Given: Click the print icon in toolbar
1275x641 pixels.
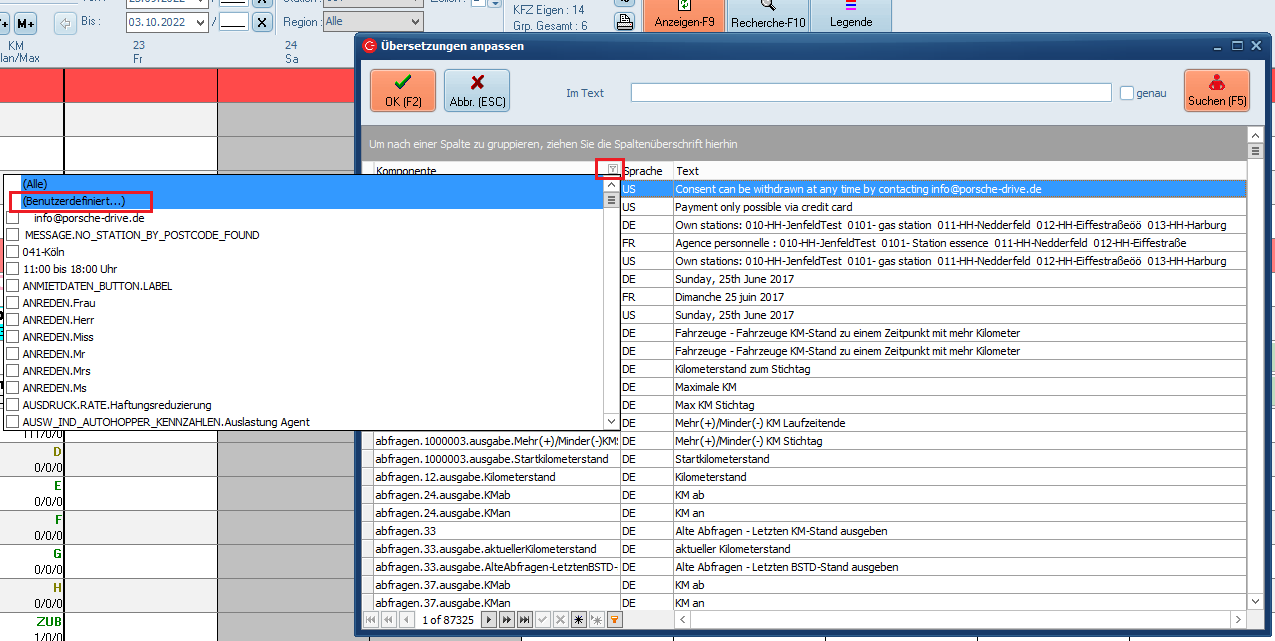Looking at the screenshot, I should click(x=624, y=22).
